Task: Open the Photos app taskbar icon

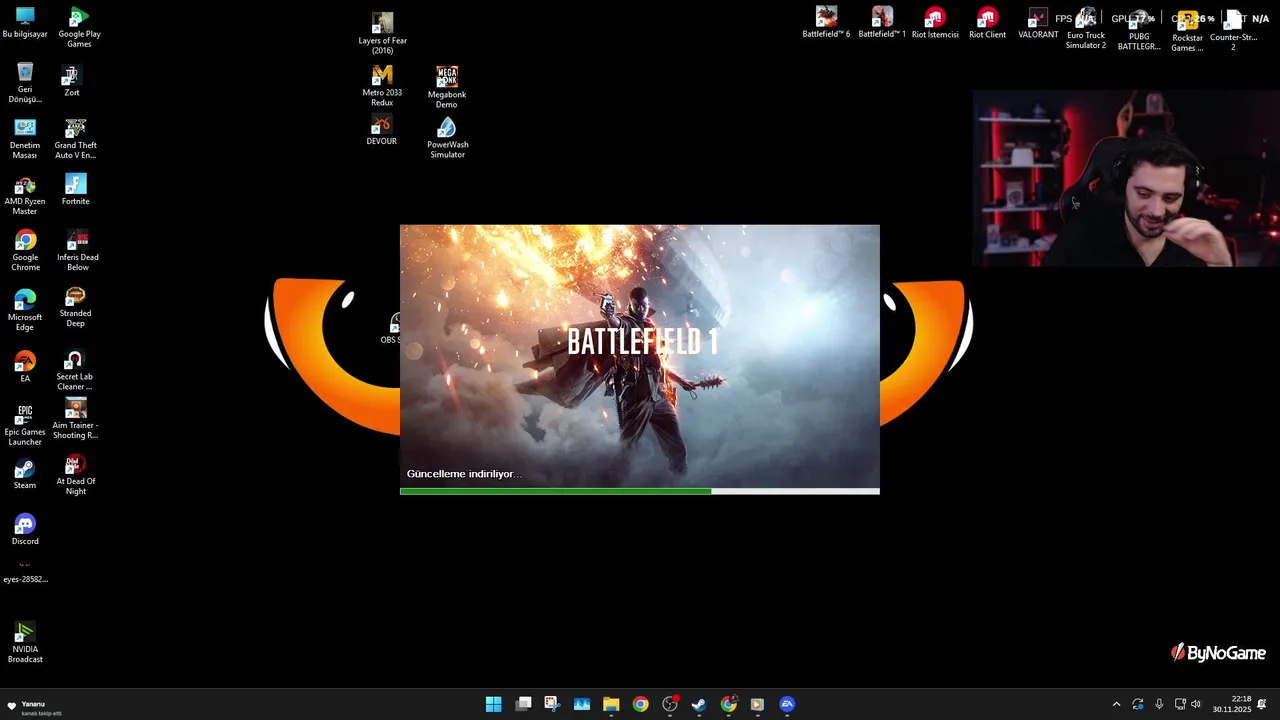Action: coord(582,704)
